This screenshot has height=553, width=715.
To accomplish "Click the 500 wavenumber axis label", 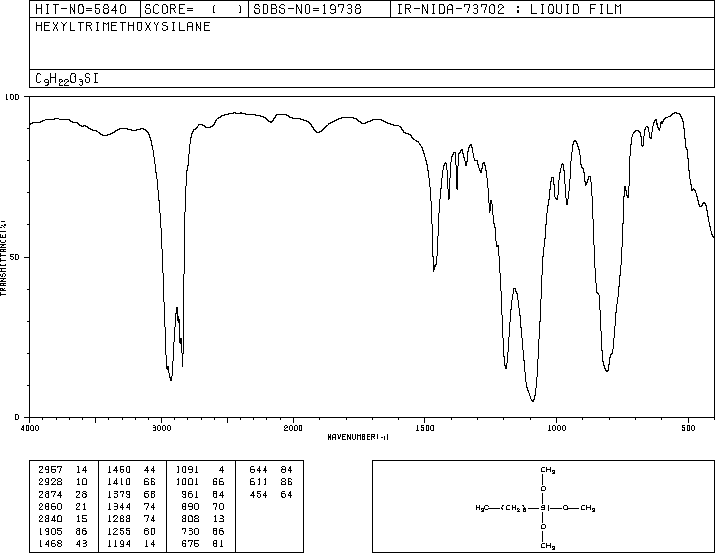I will (688, 428).
